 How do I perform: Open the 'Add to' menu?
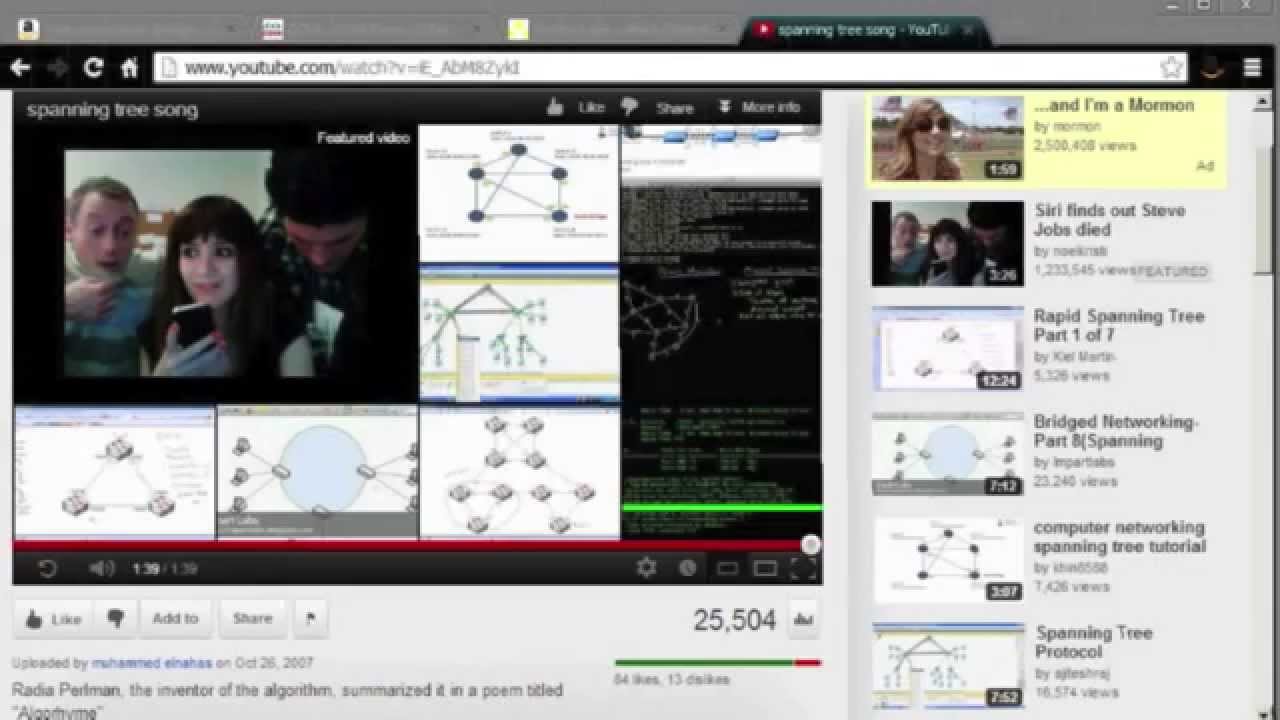pos(175,619)
